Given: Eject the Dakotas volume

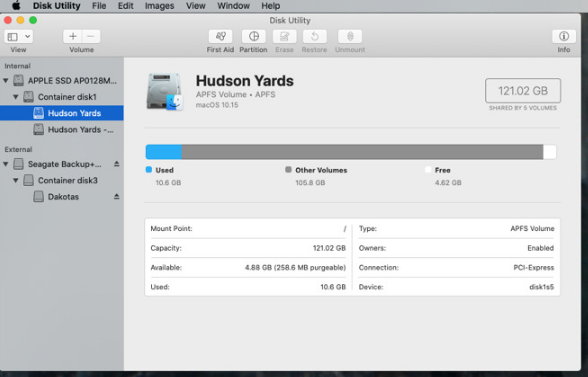Looking at the screenshot, I should (x=117, y=197).
